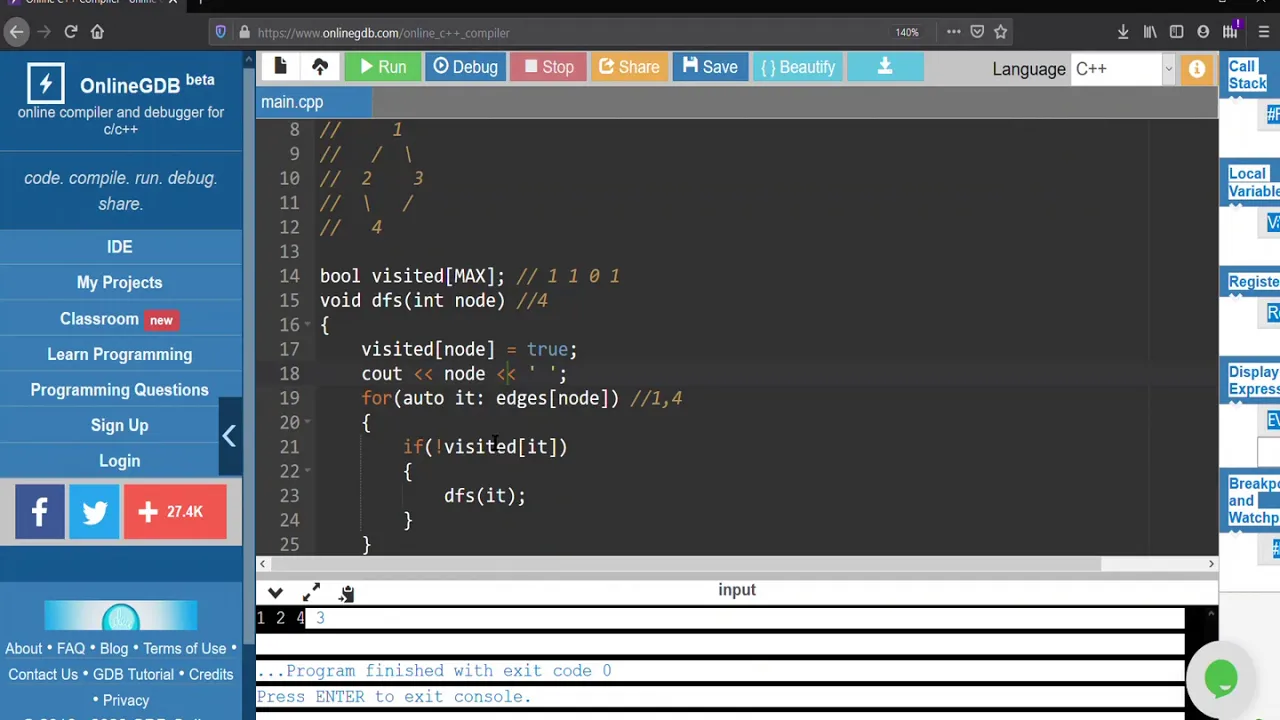Click the download code icon button
This screenshot has width=1280, height=720.
(884, 67)
